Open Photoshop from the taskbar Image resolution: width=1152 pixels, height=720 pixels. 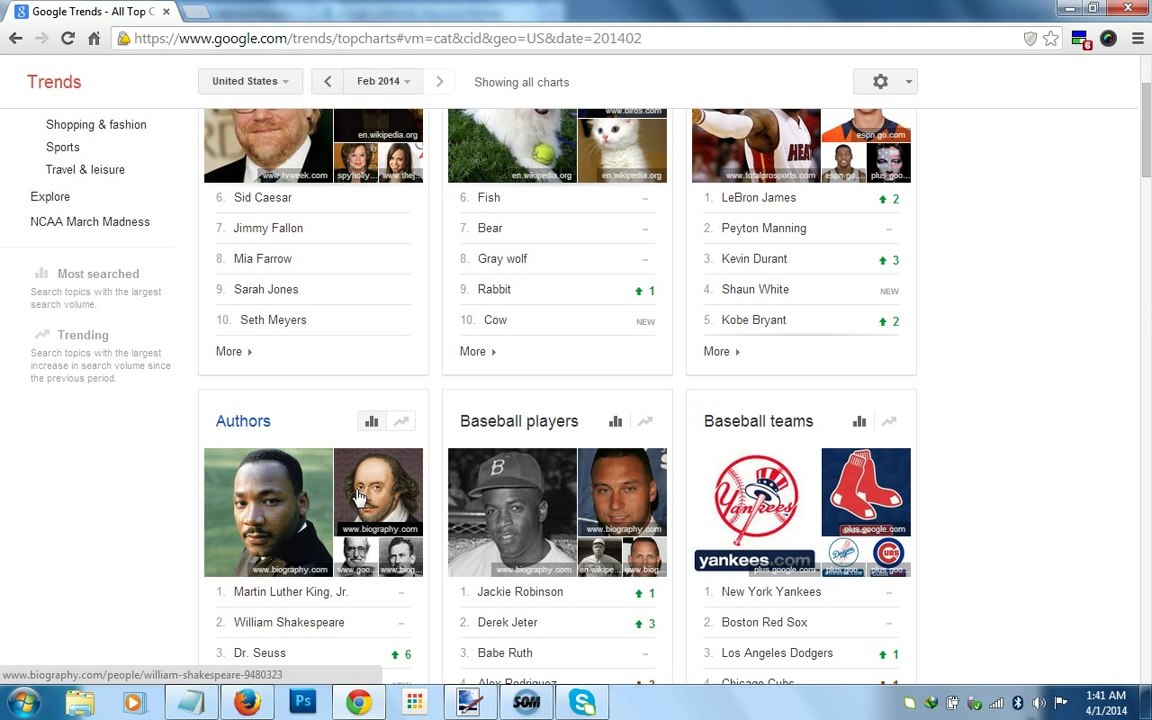[302, 702]
